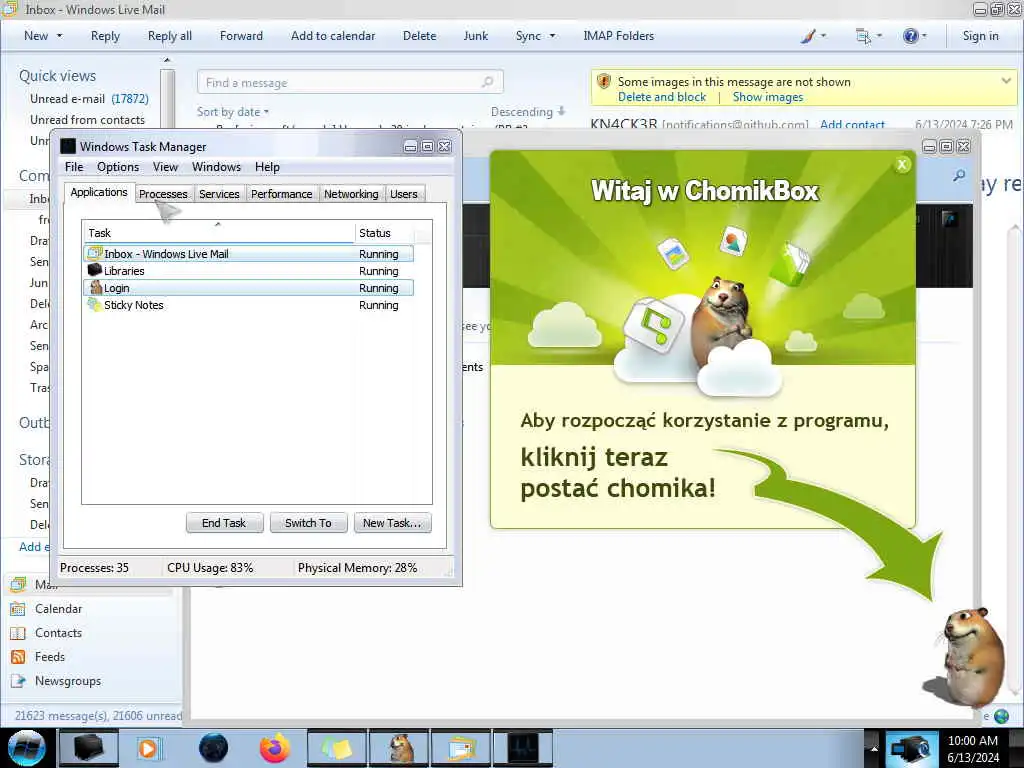This screenshot has height=768, width=1024.
Task: Open the Task Manager taskbar button
Action: click(x=523, y=748)
